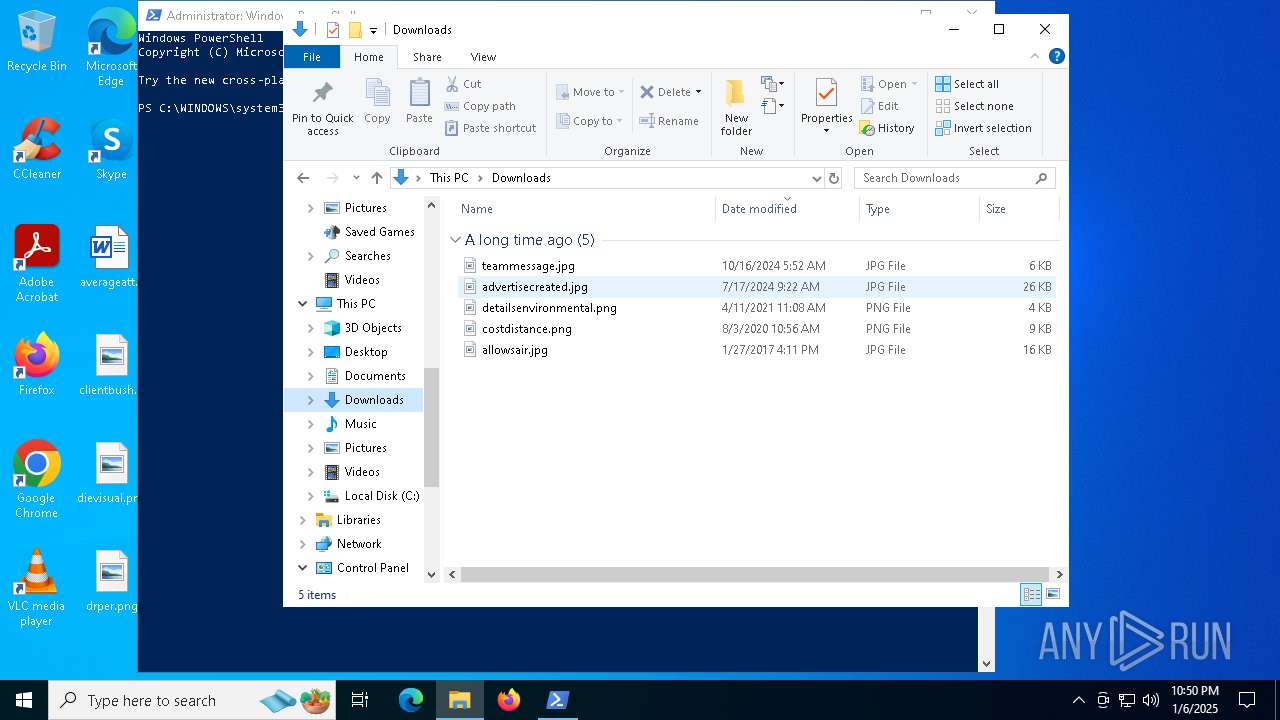The width and height of the screenshot is (1280, 720).
Task: Expand Network tree node
Action: coord(303,544)
